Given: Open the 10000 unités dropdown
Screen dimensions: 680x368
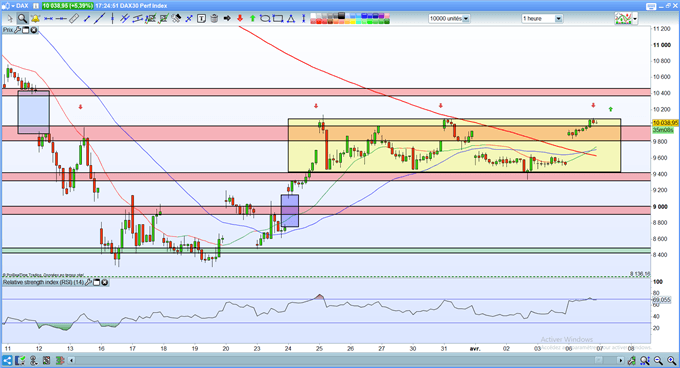Looking at the screenshot, I should [449, 19].
